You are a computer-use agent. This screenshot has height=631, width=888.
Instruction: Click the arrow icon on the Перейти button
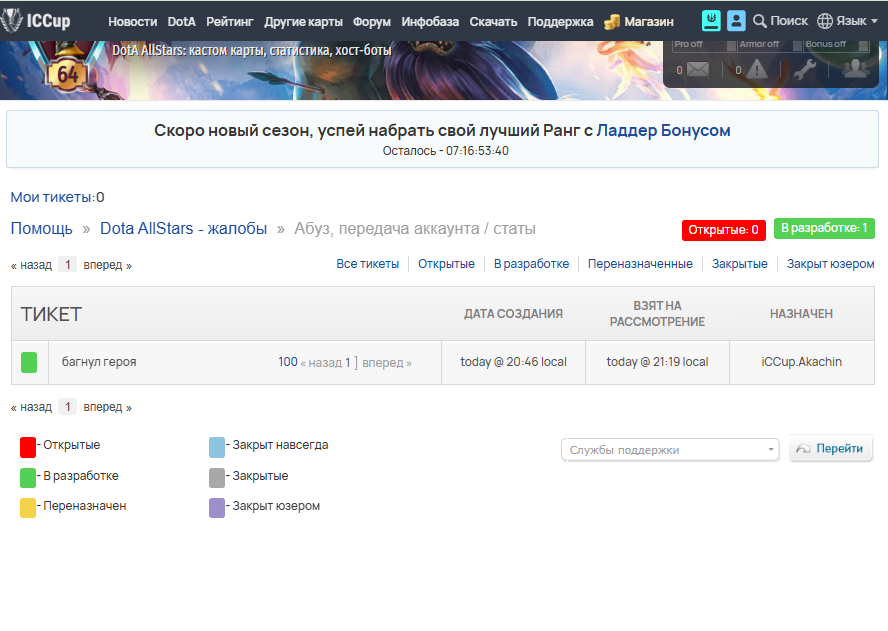tap(803, 449)
